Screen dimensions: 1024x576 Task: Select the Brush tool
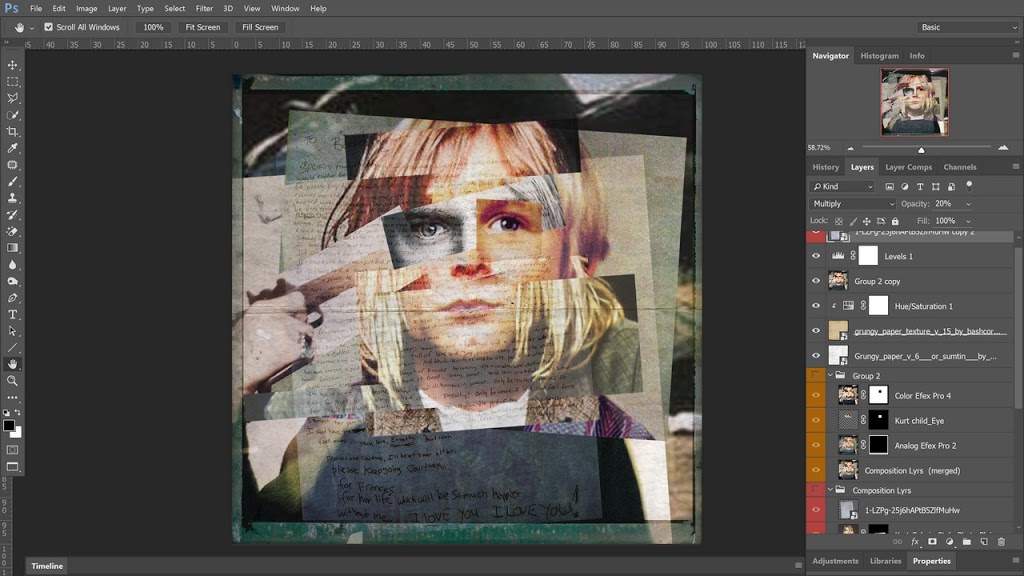point(12,182)
